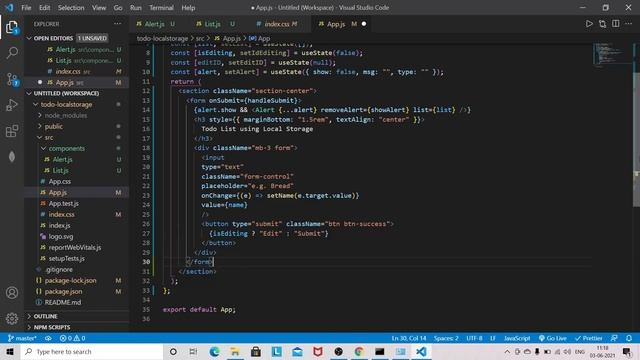Collapse the Untitled (Workspace) section
This screenshot has width=640, height=360.
point(29,93)
